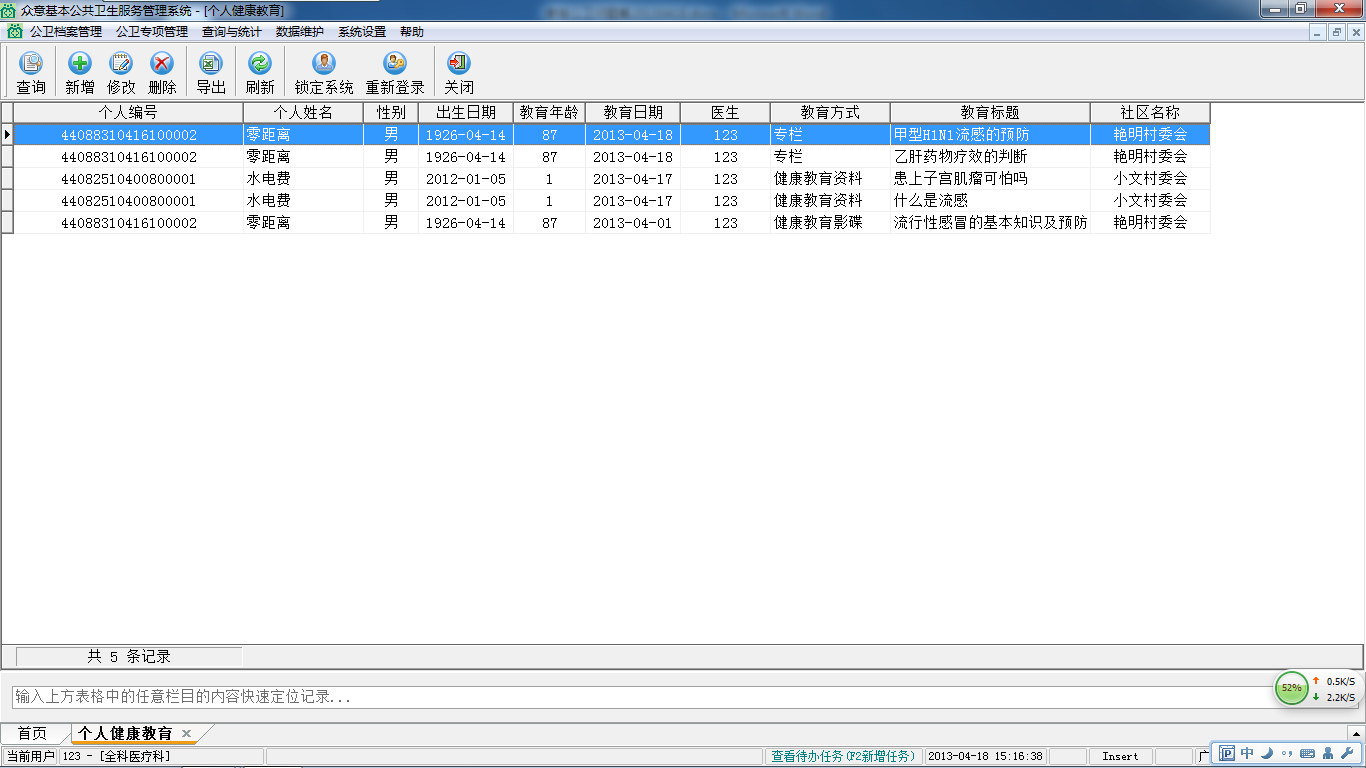This screenshot has height=768, width=1366.
Task: Click the 52% memory accelerator ball
Action: (1292, 688)
